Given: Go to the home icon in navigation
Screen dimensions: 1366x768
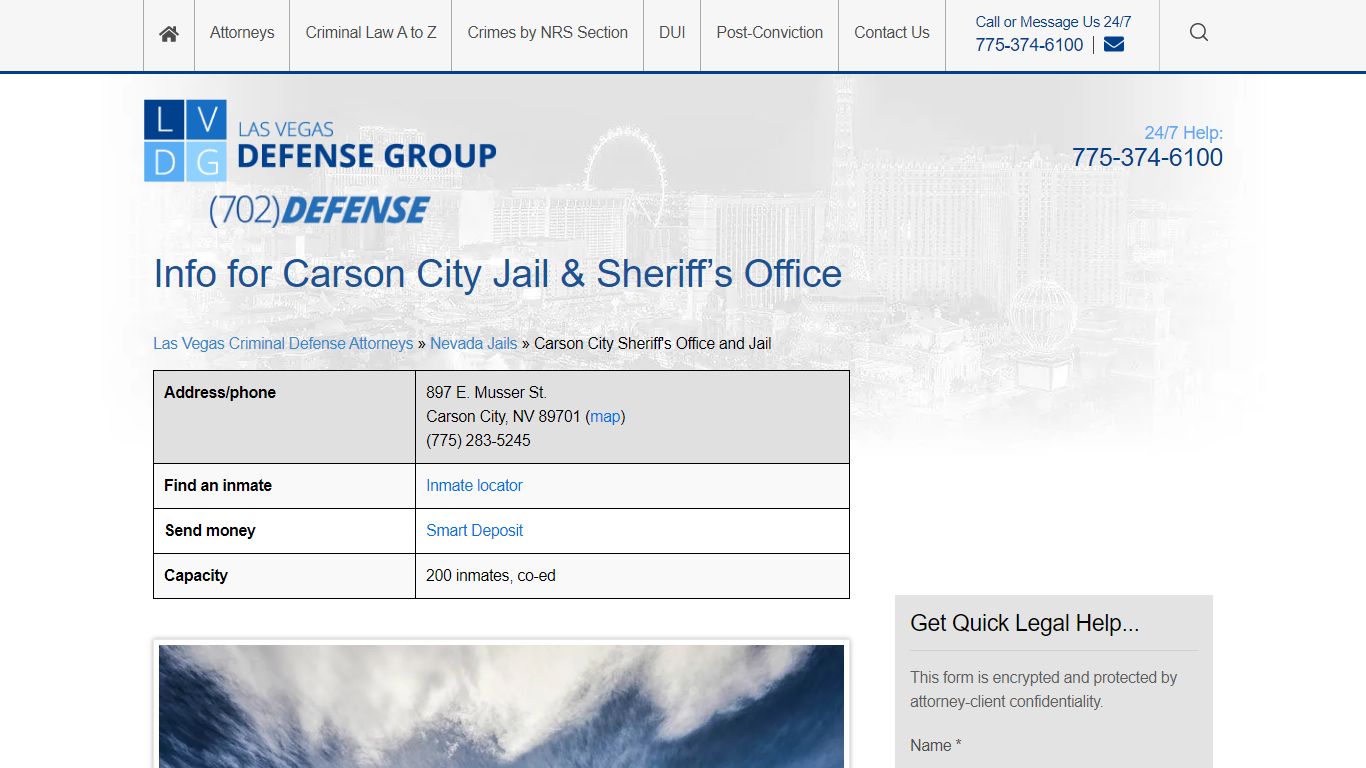Looking at the screenshot, I should [x=169, y=33].
